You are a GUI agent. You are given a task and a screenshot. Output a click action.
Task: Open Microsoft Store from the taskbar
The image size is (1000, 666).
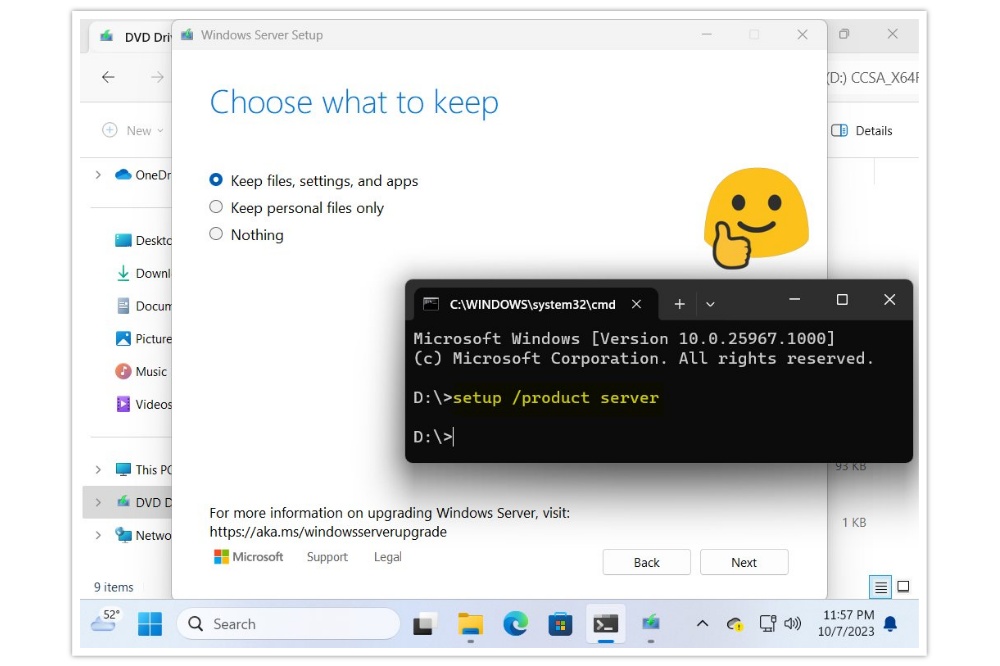click(560, 624)
